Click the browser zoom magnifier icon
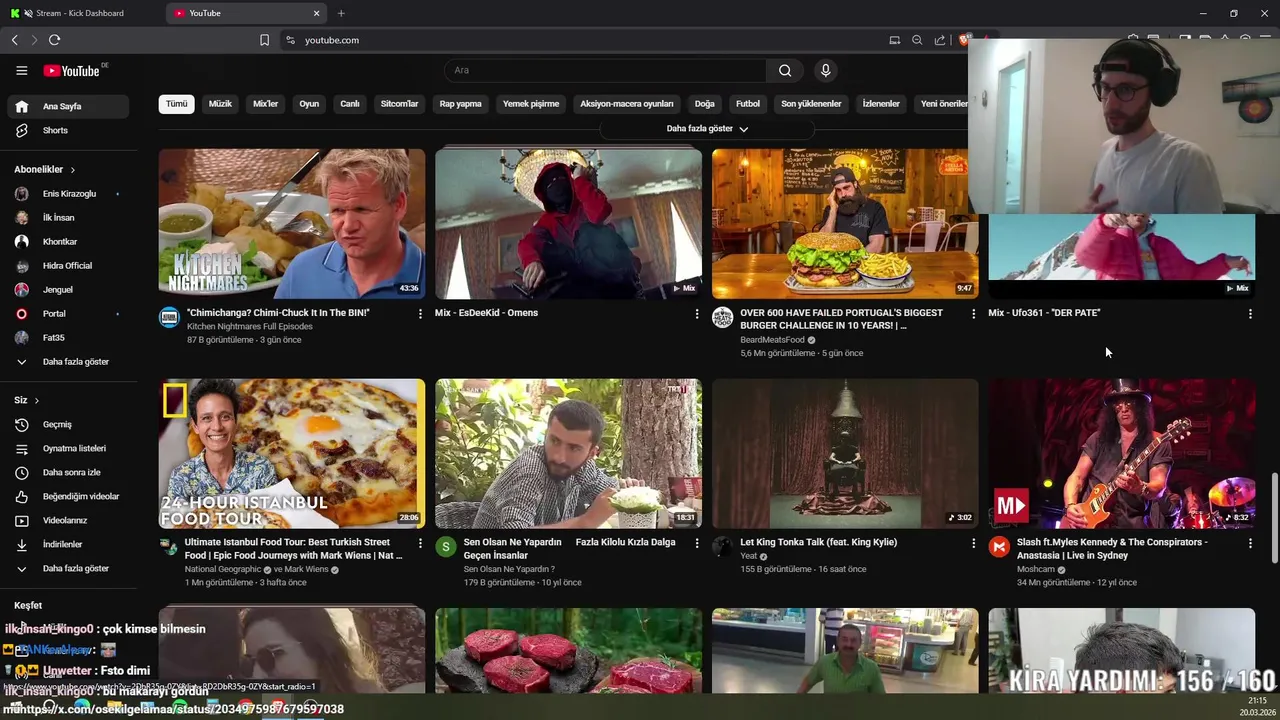The height and width of the screenshot is (720, 1280). coord(917,40)
